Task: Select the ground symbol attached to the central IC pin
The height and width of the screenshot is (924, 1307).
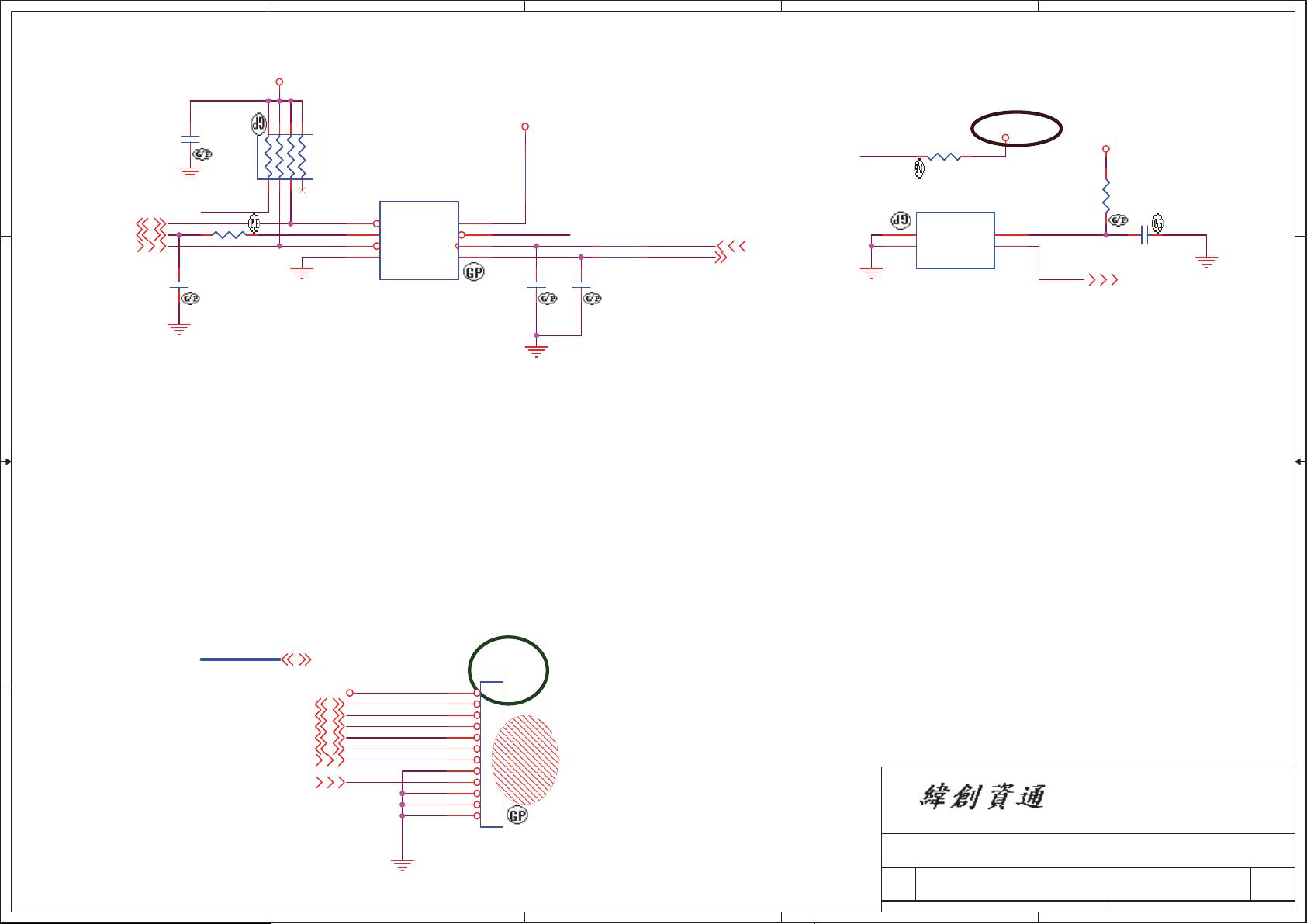Action: point(302,273)
